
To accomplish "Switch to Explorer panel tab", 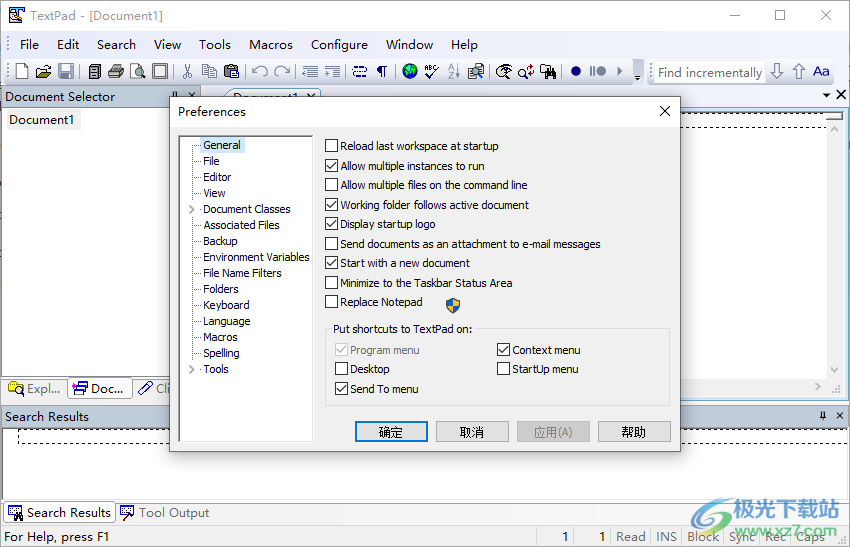I will click(35, 388).
